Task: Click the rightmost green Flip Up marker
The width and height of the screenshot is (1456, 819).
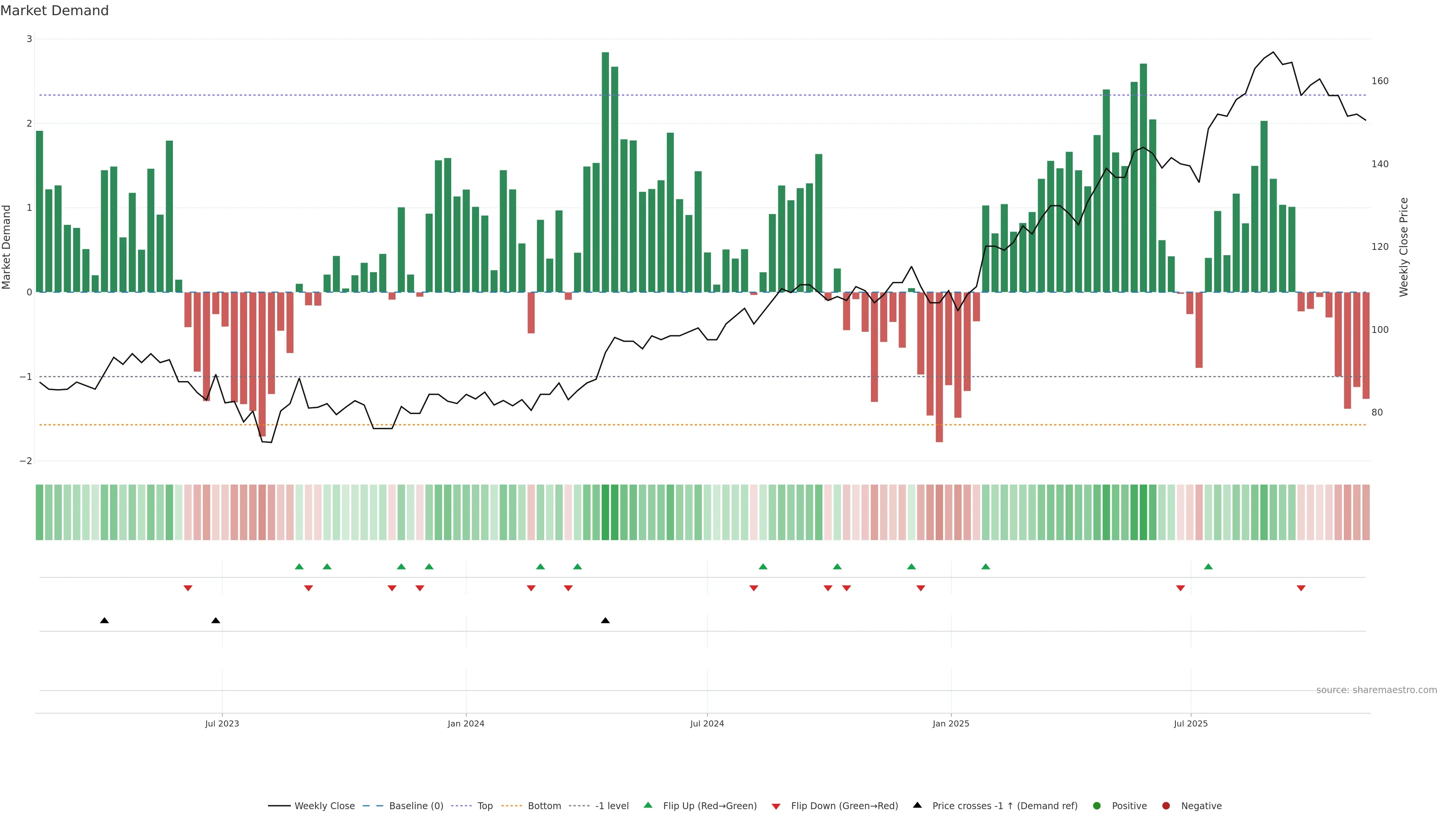Action: point(1208,566)
